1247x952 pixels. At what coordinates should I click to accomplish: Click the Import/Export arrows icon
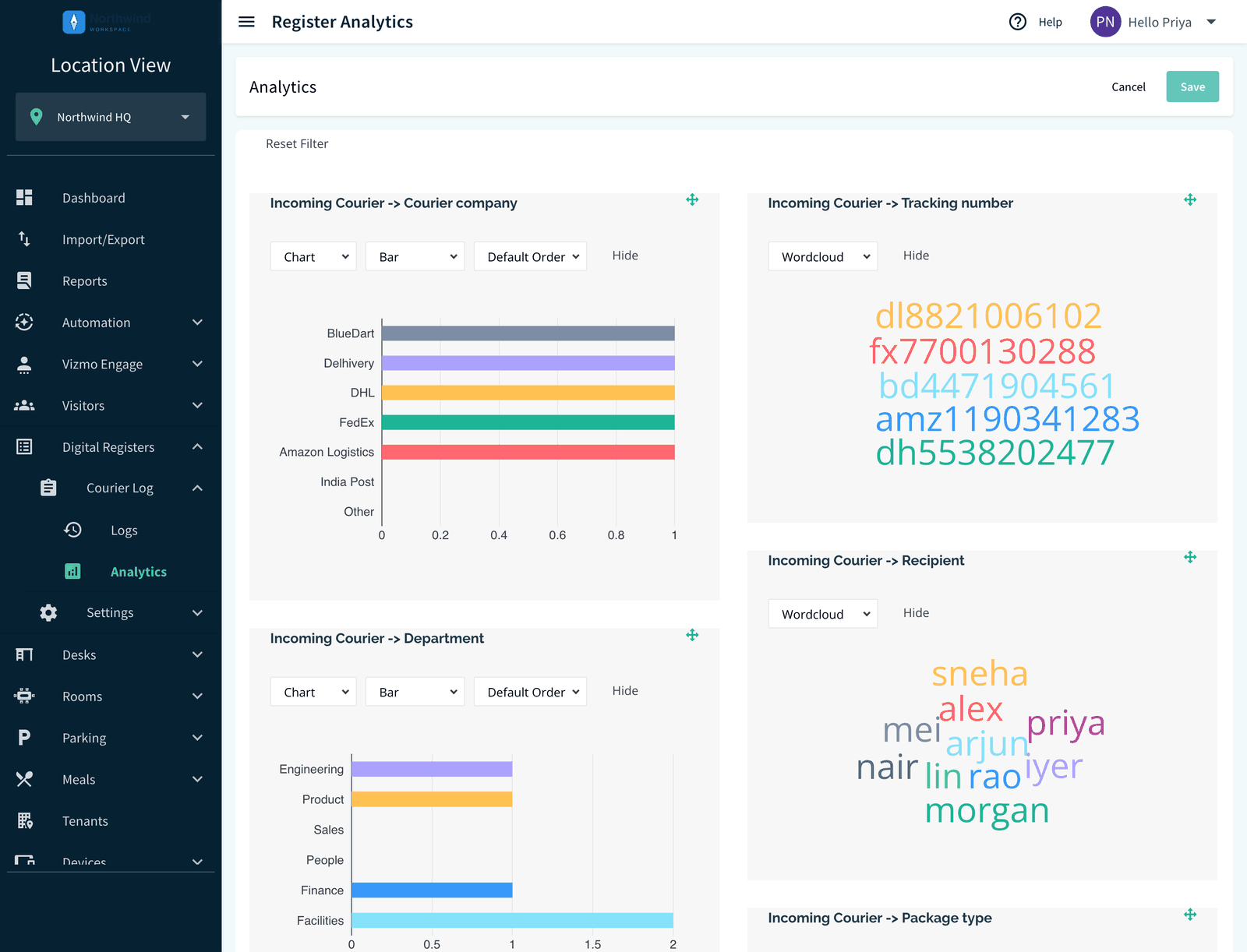(24, 239)
